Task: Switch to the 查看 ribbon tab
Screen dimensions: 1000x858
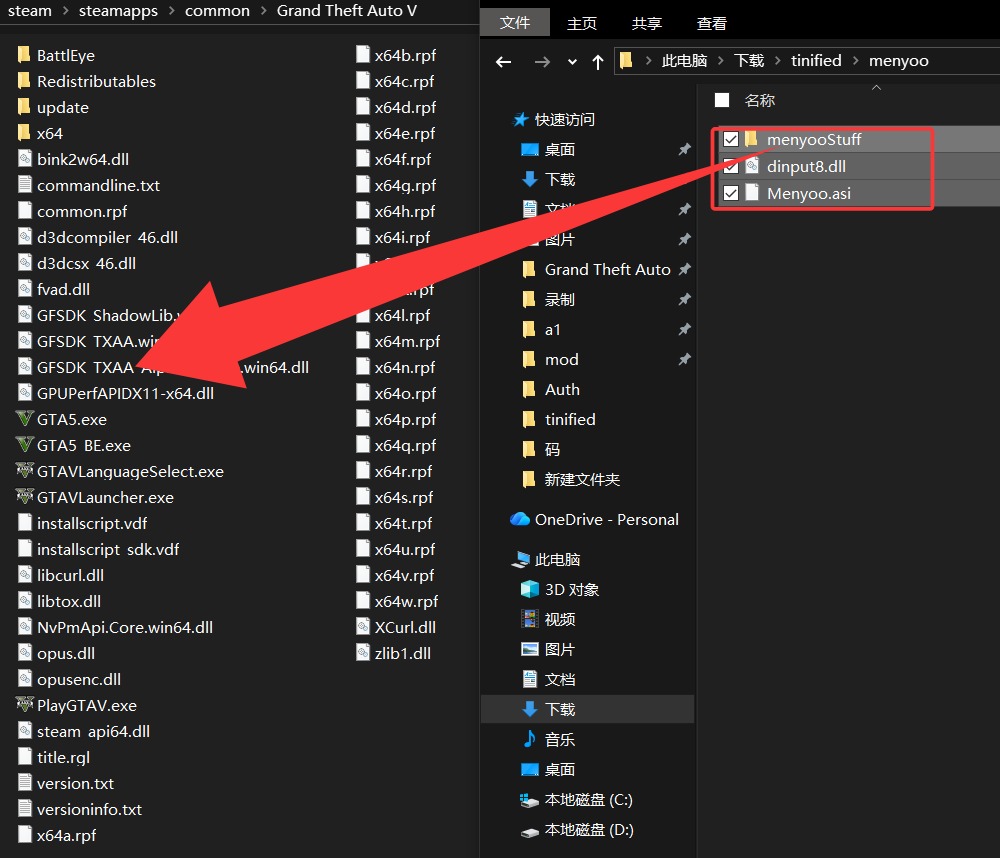Action: point(712,22)
